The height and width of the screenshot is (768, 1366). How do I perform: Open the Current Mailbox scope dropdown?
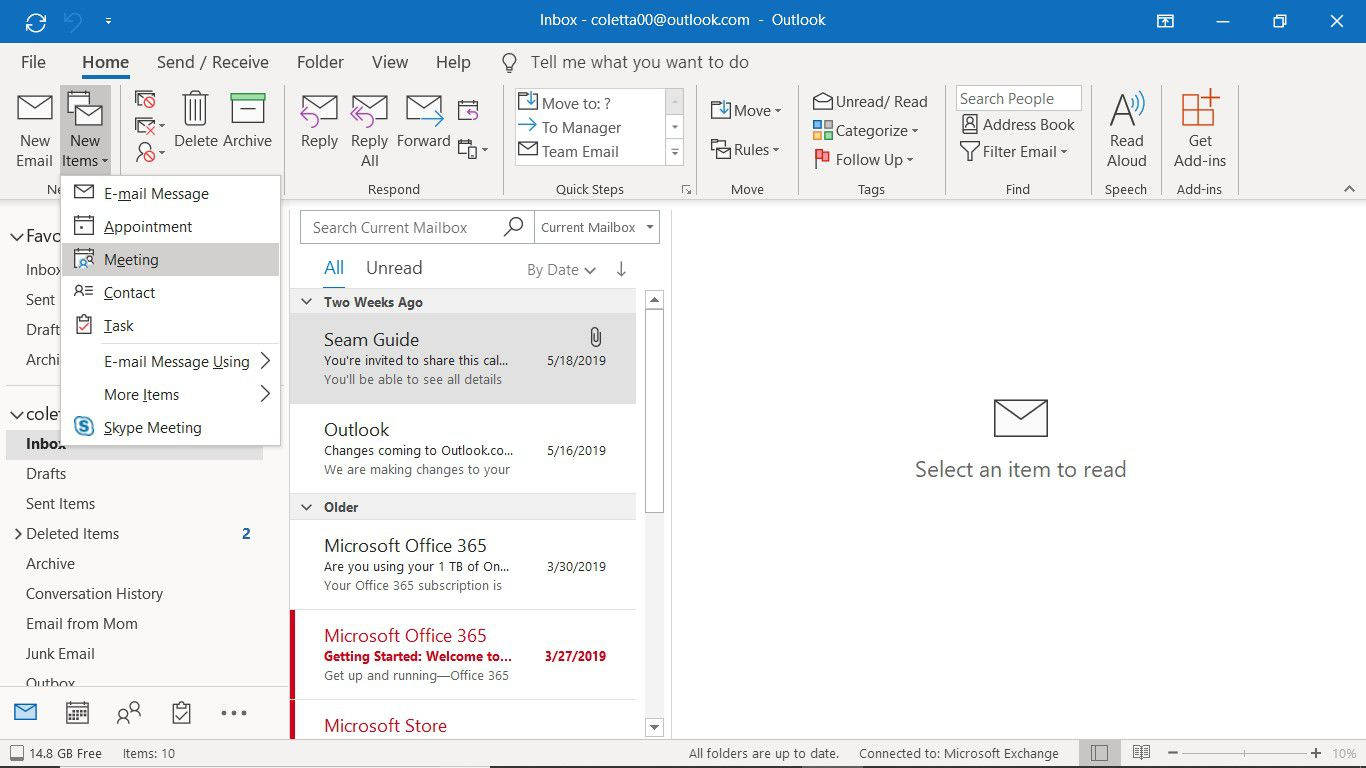[x=597, y=227]
